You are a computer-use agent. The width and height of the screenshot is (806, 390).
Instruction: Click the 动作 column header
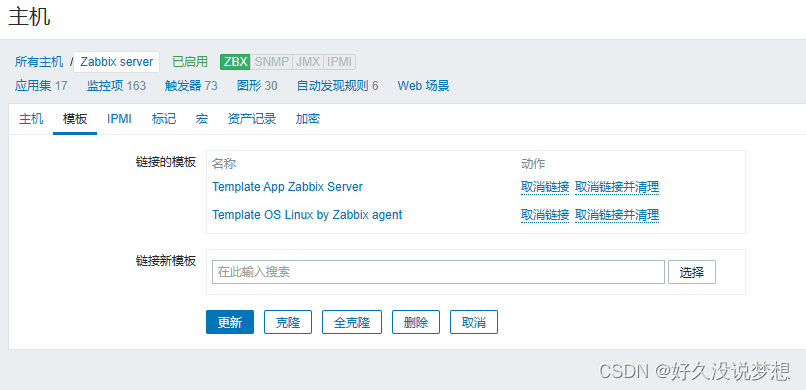pos(533,164)
